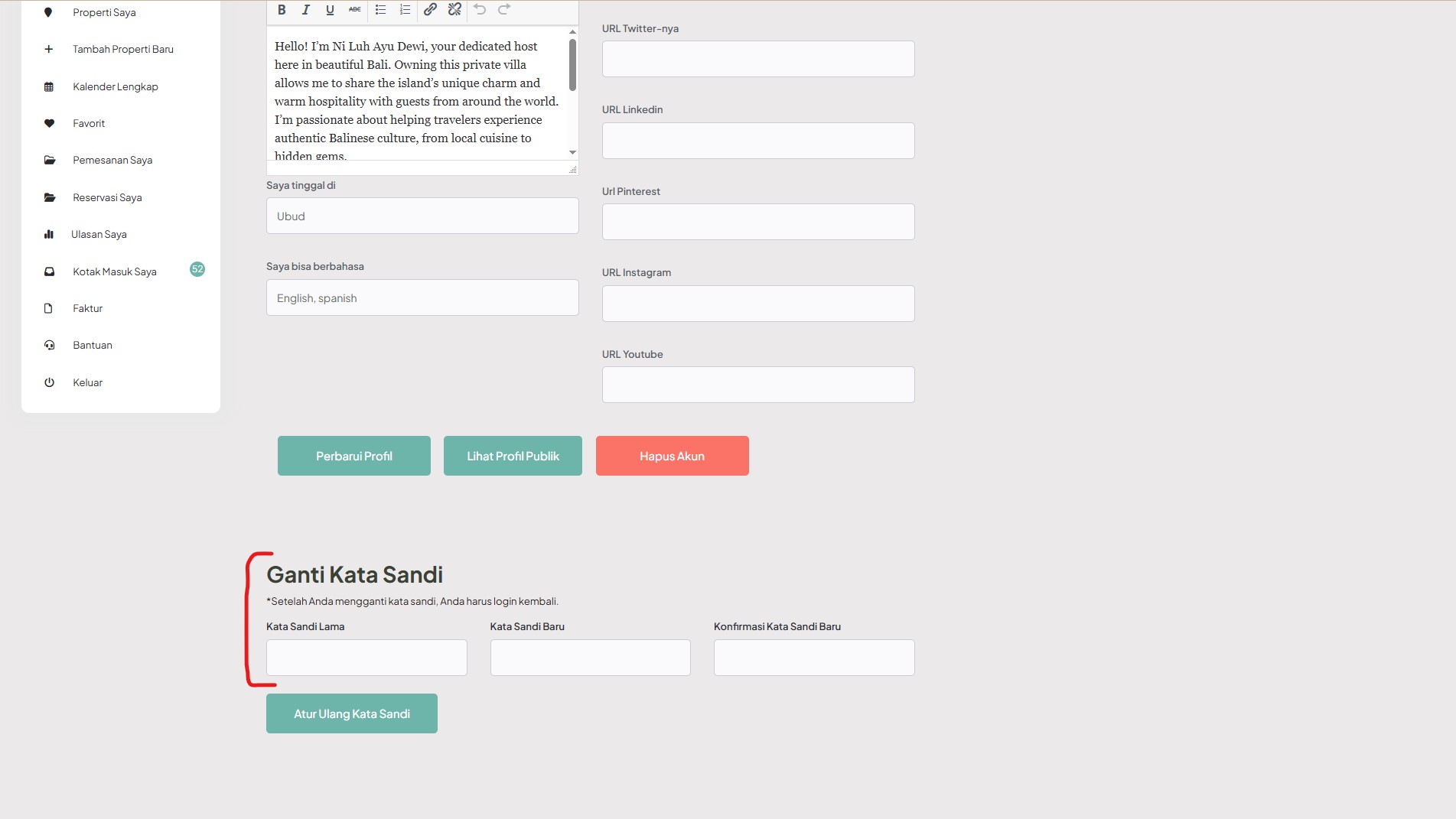This screenshot has width=1456, height=819.
Task: Focus the URL Linkedin field
Action: click(758, 141)
